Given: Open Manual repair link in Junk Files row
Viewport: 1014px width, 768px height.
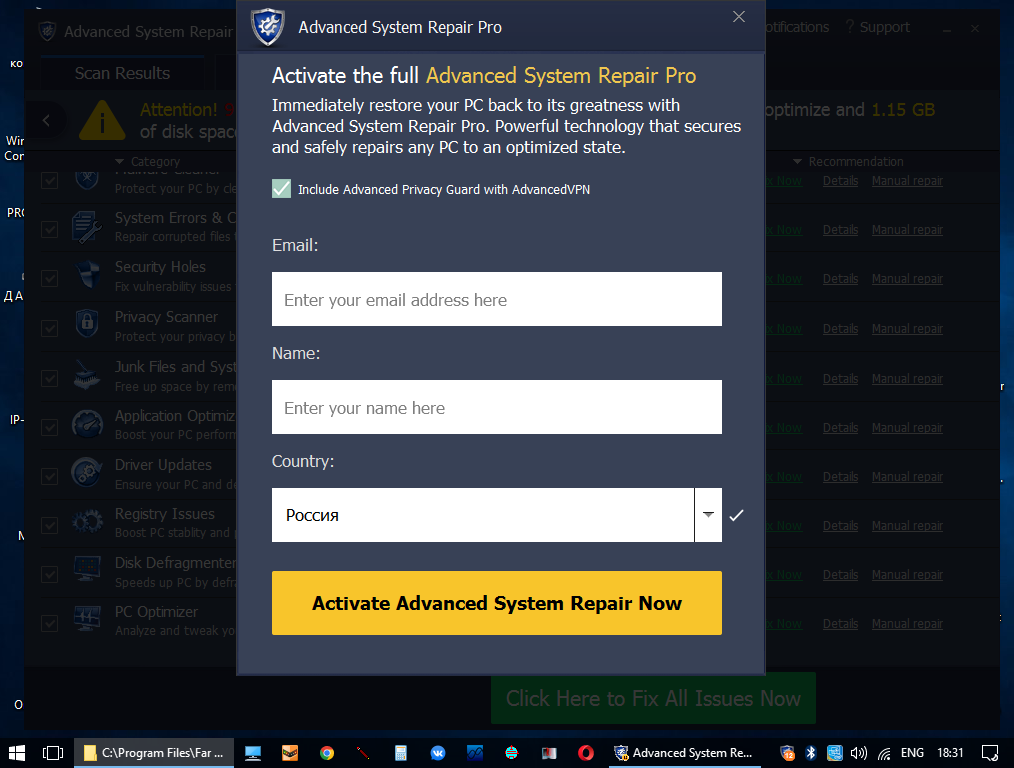Looking at the screenshot, I should pyautogui.click(x=907, y=378).
